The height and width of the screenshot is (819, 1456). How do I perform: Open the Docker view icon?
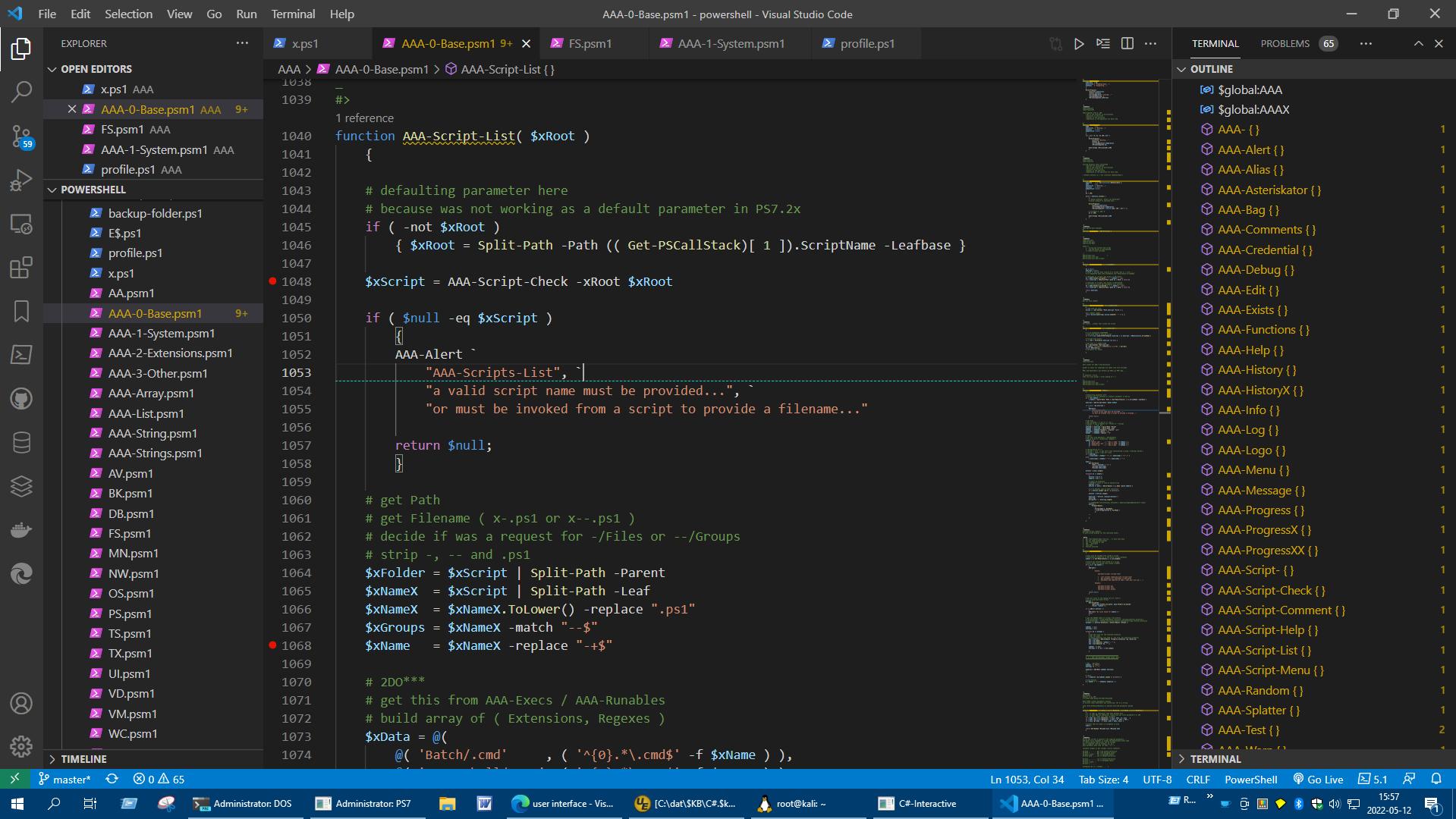(21, 530)
